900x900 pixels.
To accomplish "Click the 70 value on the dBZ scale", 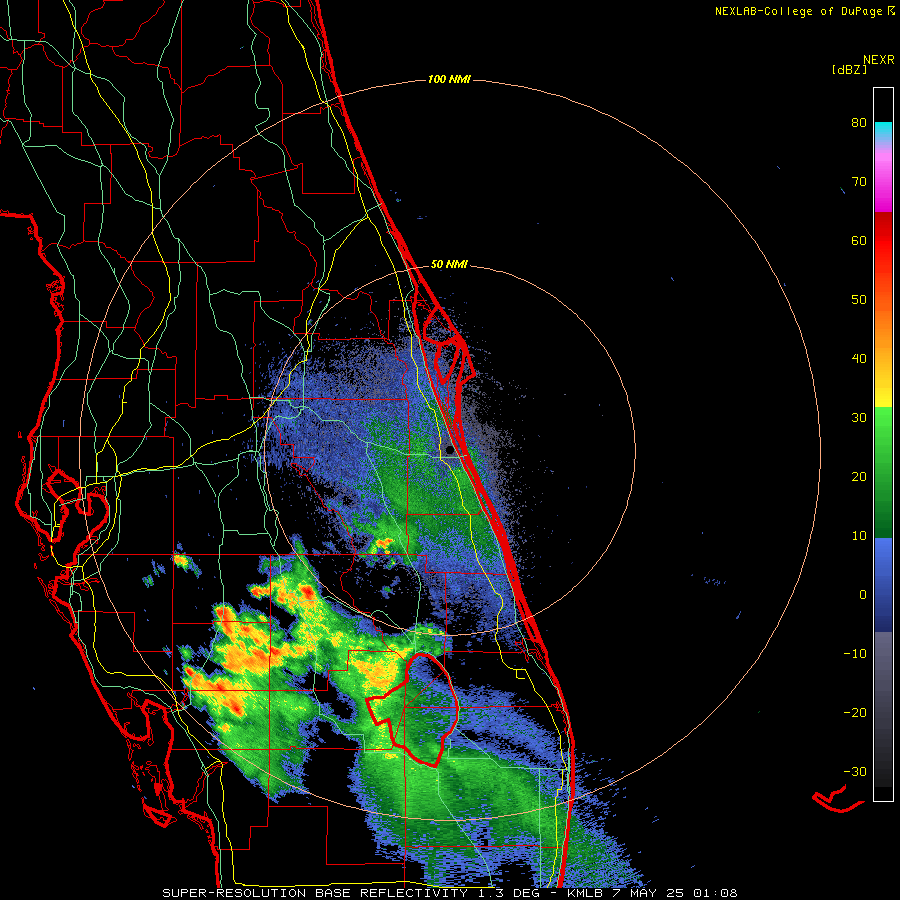I will [x=859, y=182].
